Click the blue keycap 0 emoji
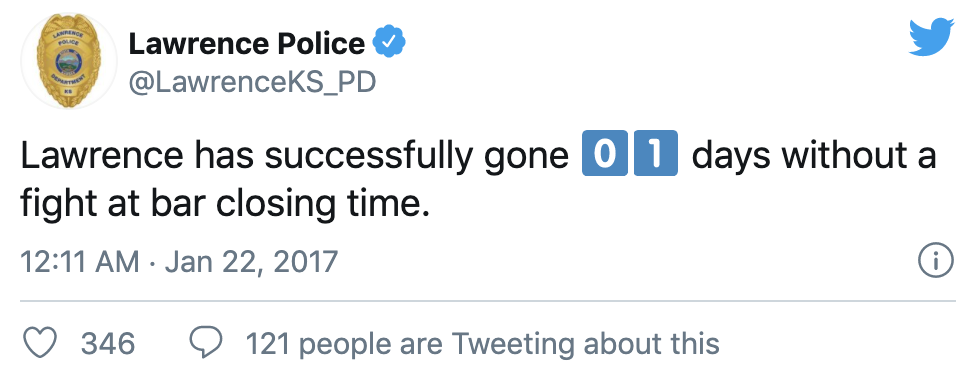Screen dimensions: 972x374 tap(604, 155)
